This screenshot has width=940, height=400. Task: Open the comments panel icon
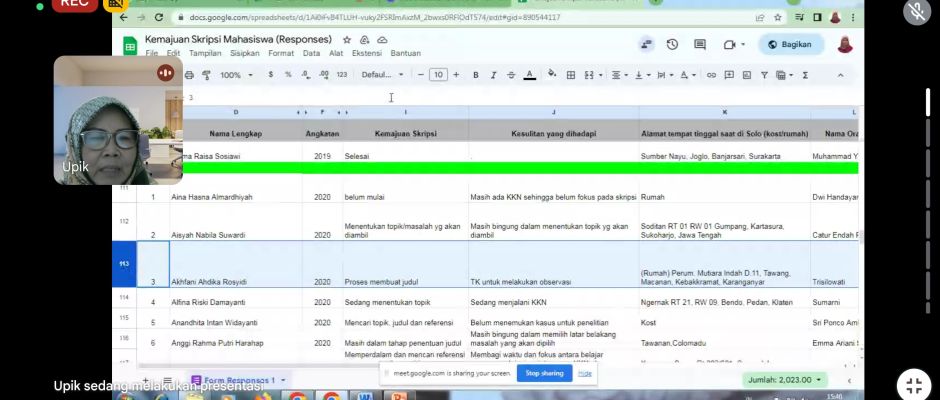coord(700,45)
